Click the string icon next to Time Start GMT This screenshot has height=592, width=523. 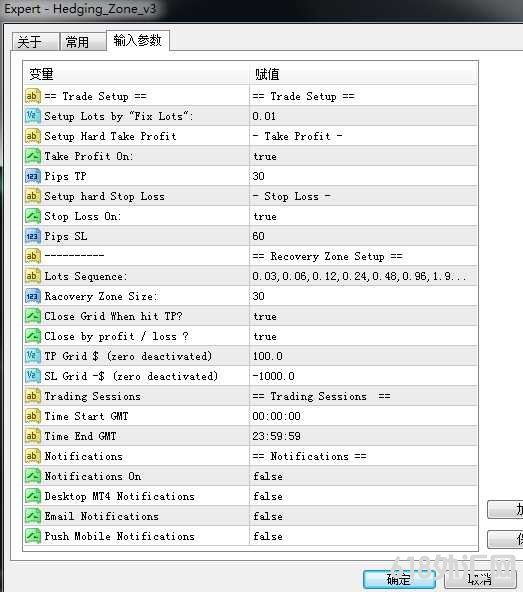click(32, 416)
